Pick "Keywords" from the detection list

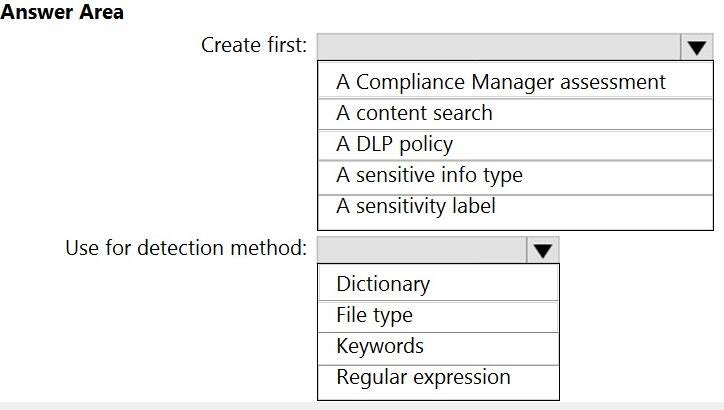tap(380, 346)
